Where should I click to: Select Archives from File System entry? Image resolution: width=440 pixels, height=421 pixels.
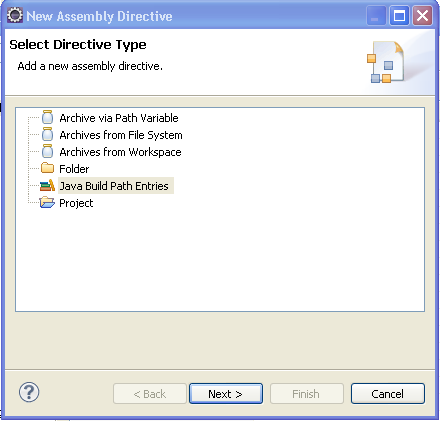[x=121, y=135]
